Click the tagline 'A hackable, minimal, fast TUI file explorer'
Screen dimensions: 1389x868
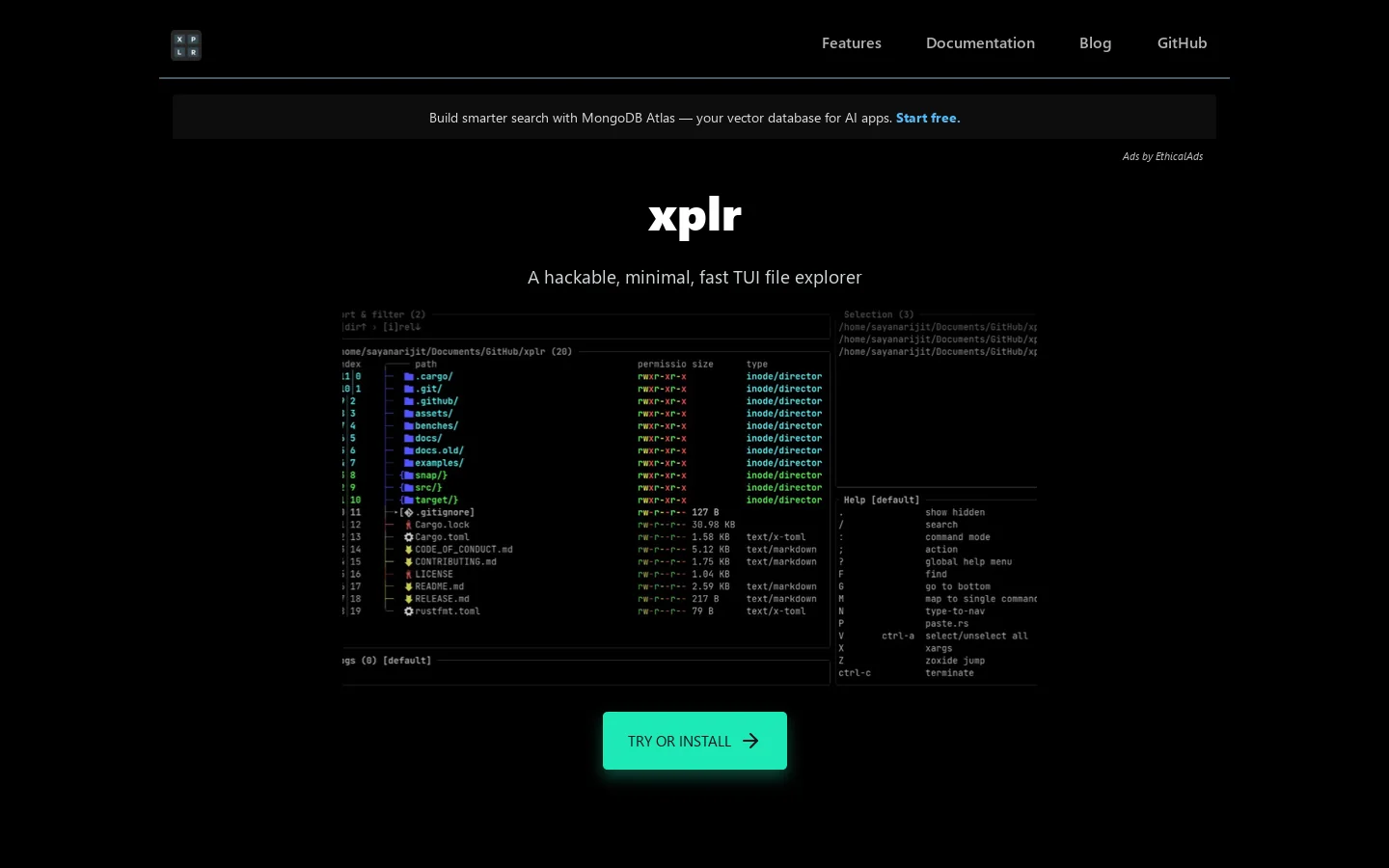click(694, 278)
